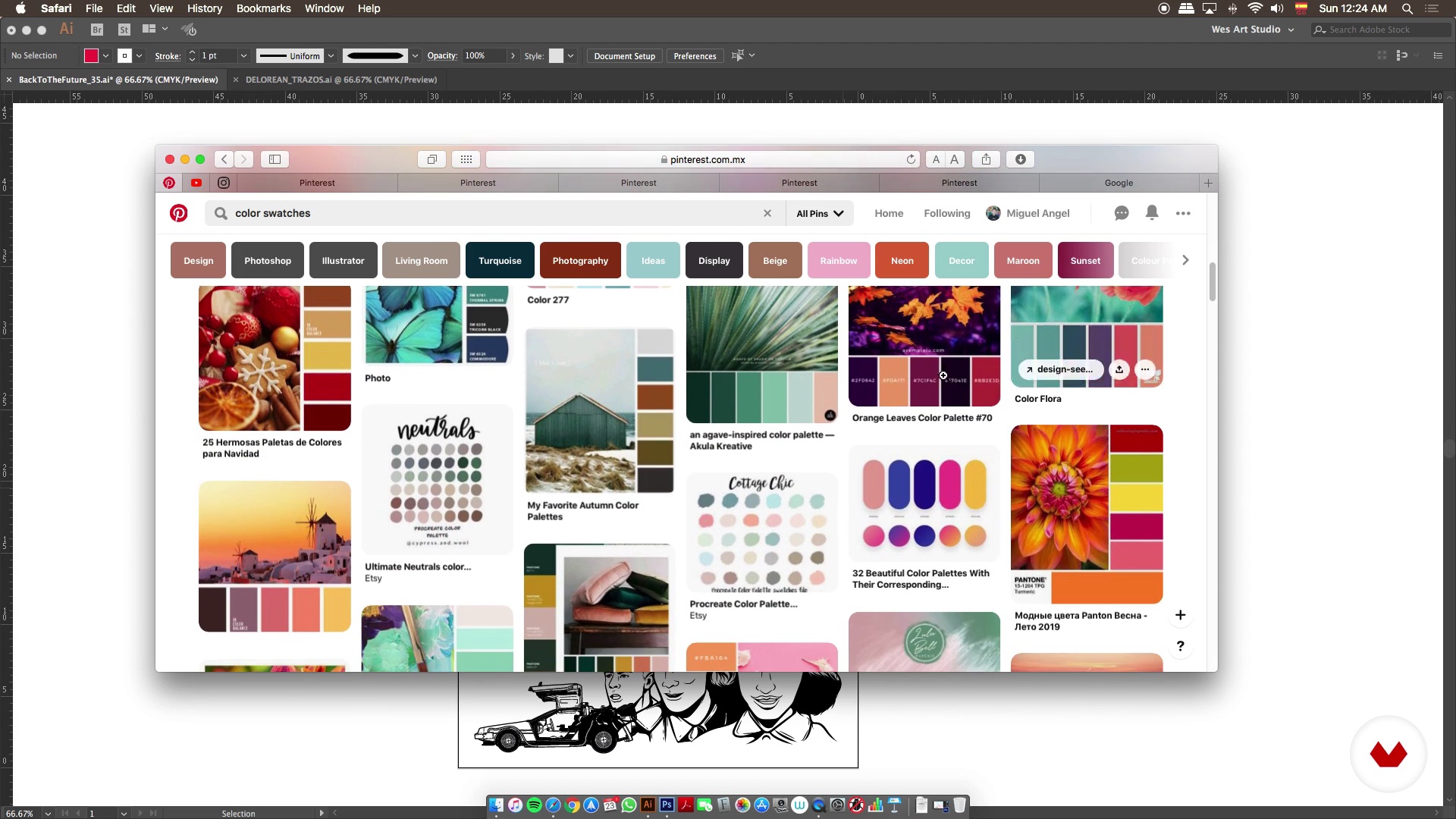Image resolution: width=1456 pixels, height=819 pixels.
Task: Open Adobe Bridge from Illustrator toolbar
Action: (97, 30)
